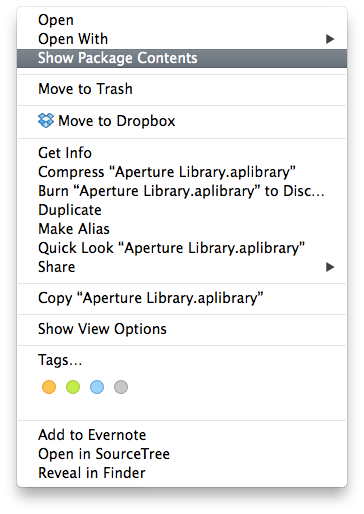Apply the orange tag color
This screenshot has width=364, height=514.
pos(49,387)
